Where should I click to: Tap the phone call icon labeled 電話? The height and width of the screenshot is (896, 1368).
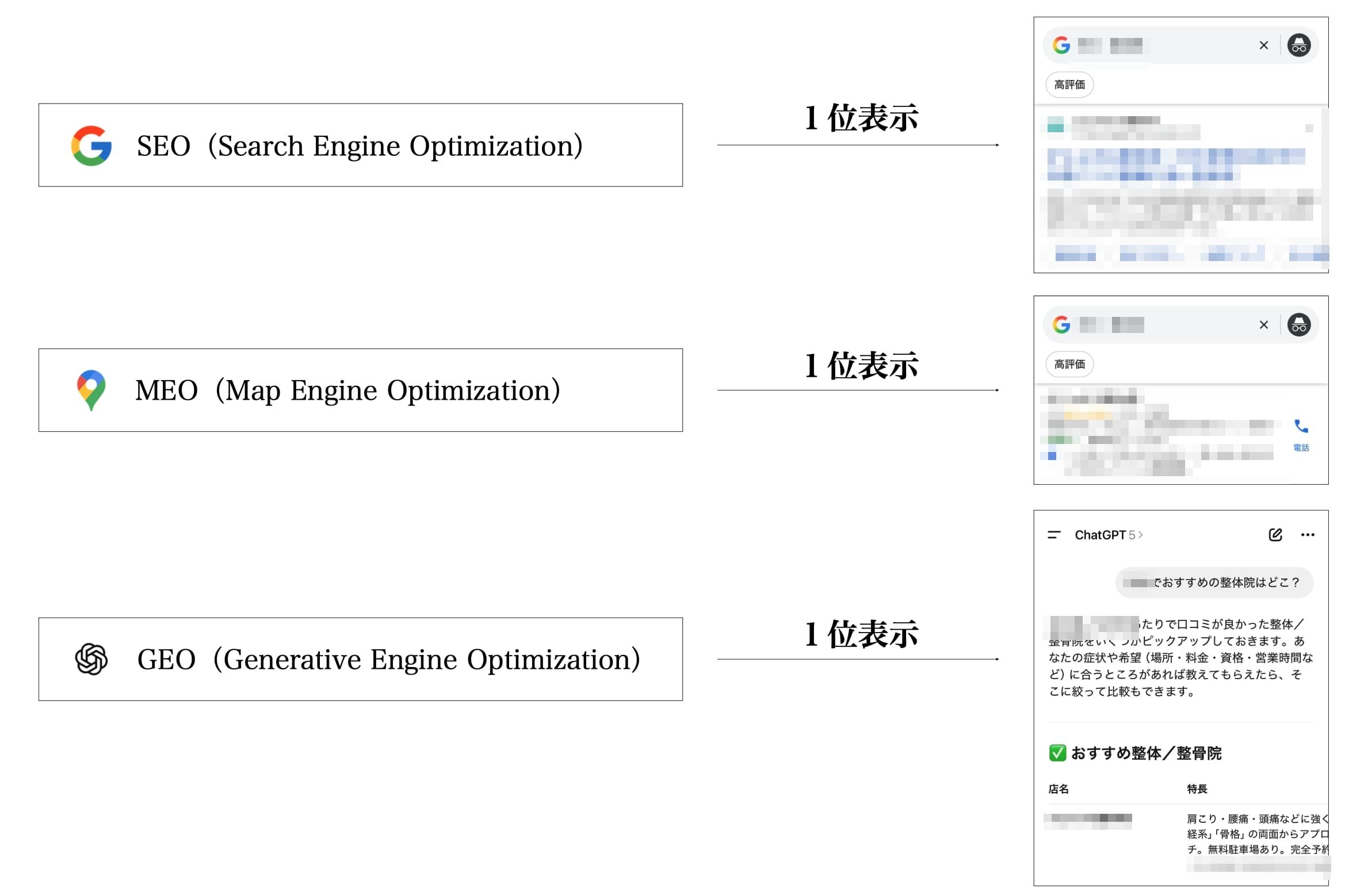pos(1301,427)
